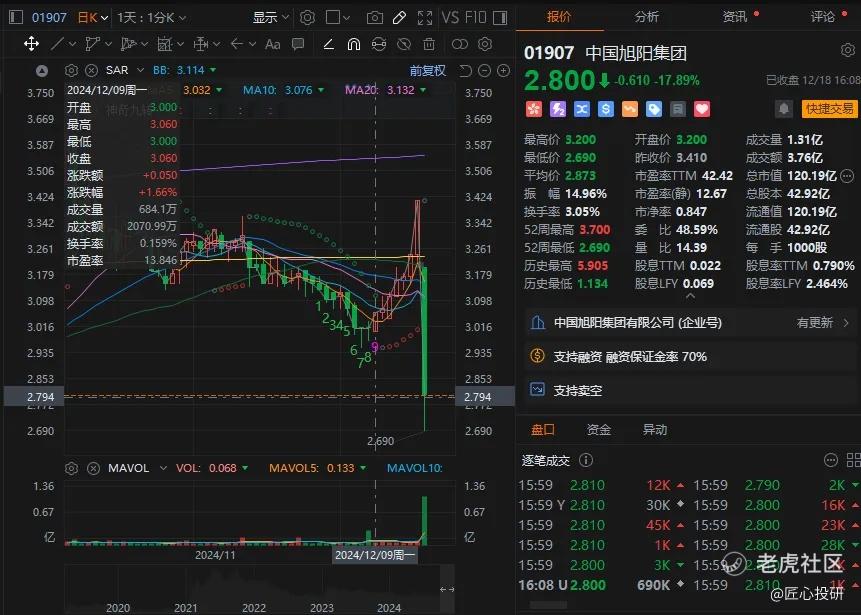Open 支持融资 margin info row
The image size is (861, 615).
point(689,356)
